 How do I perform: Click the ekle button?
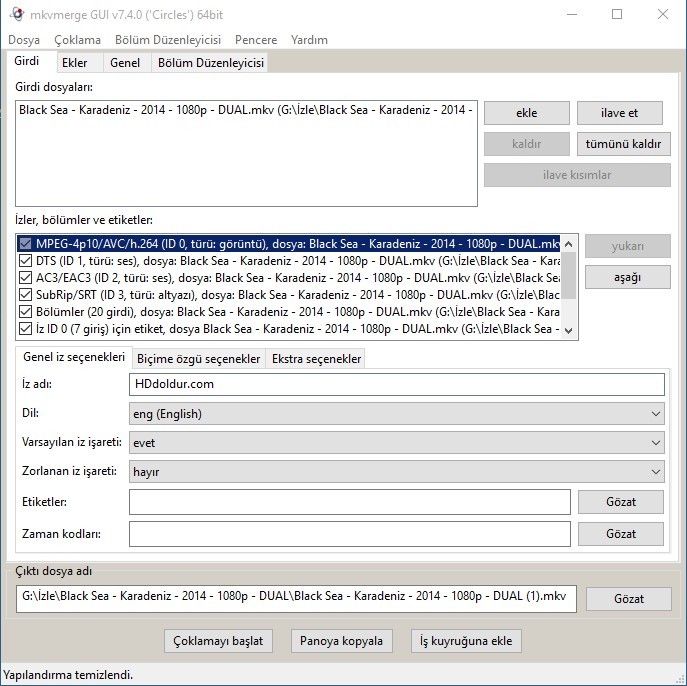(x=526, y=113)
